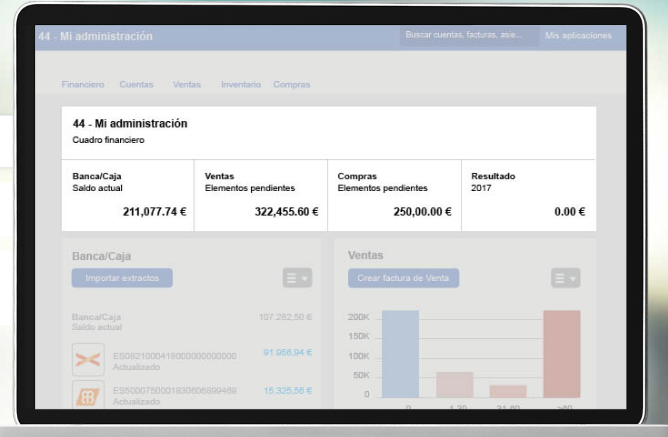Click the 91.956,94 € balance link
This screenshot has height=437, width=668.
288,352
